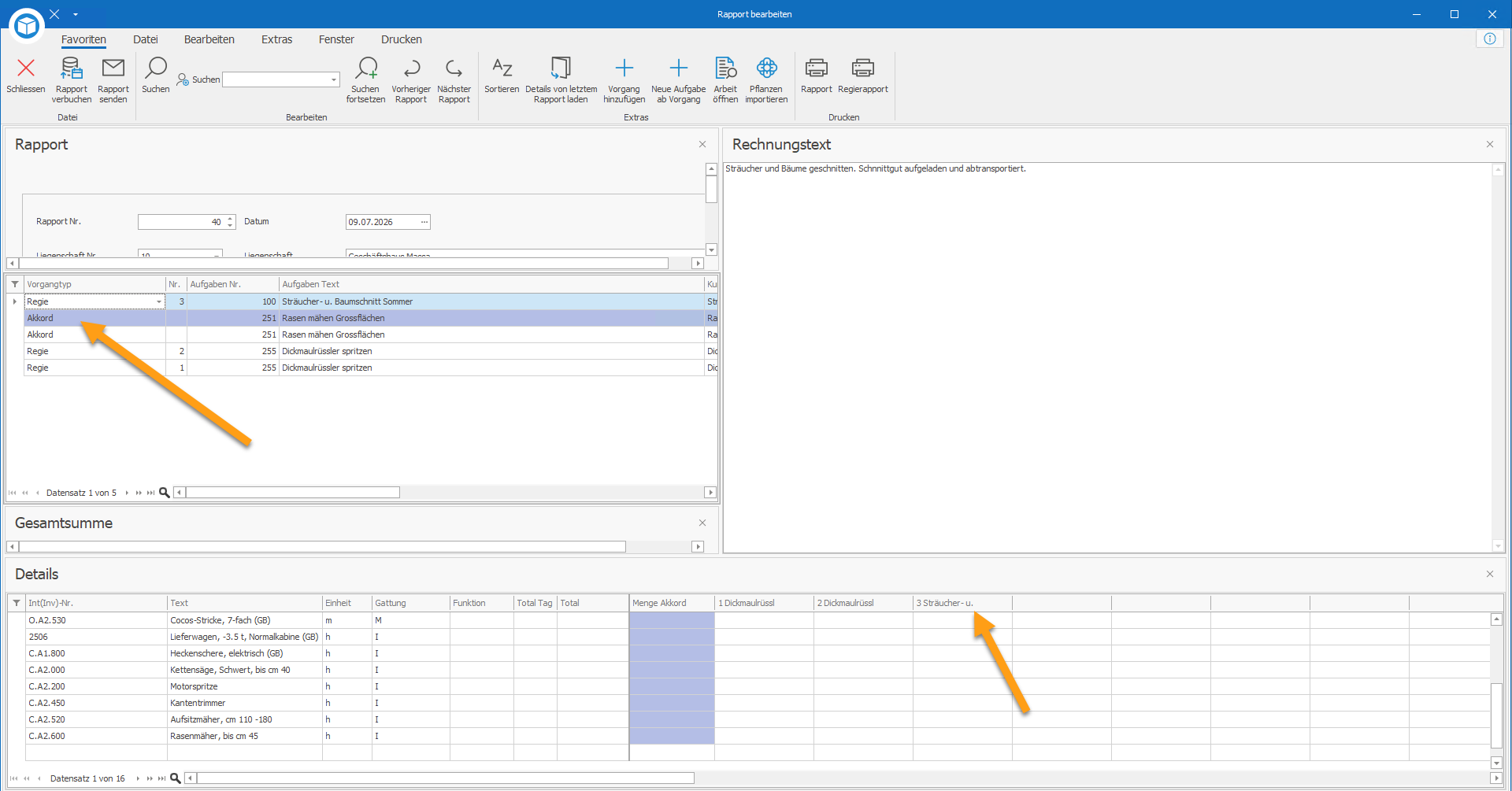This screenshot has height=791, width=1512.
Task: Click the Sortieren A-Z icon
Action: point(502,68)
